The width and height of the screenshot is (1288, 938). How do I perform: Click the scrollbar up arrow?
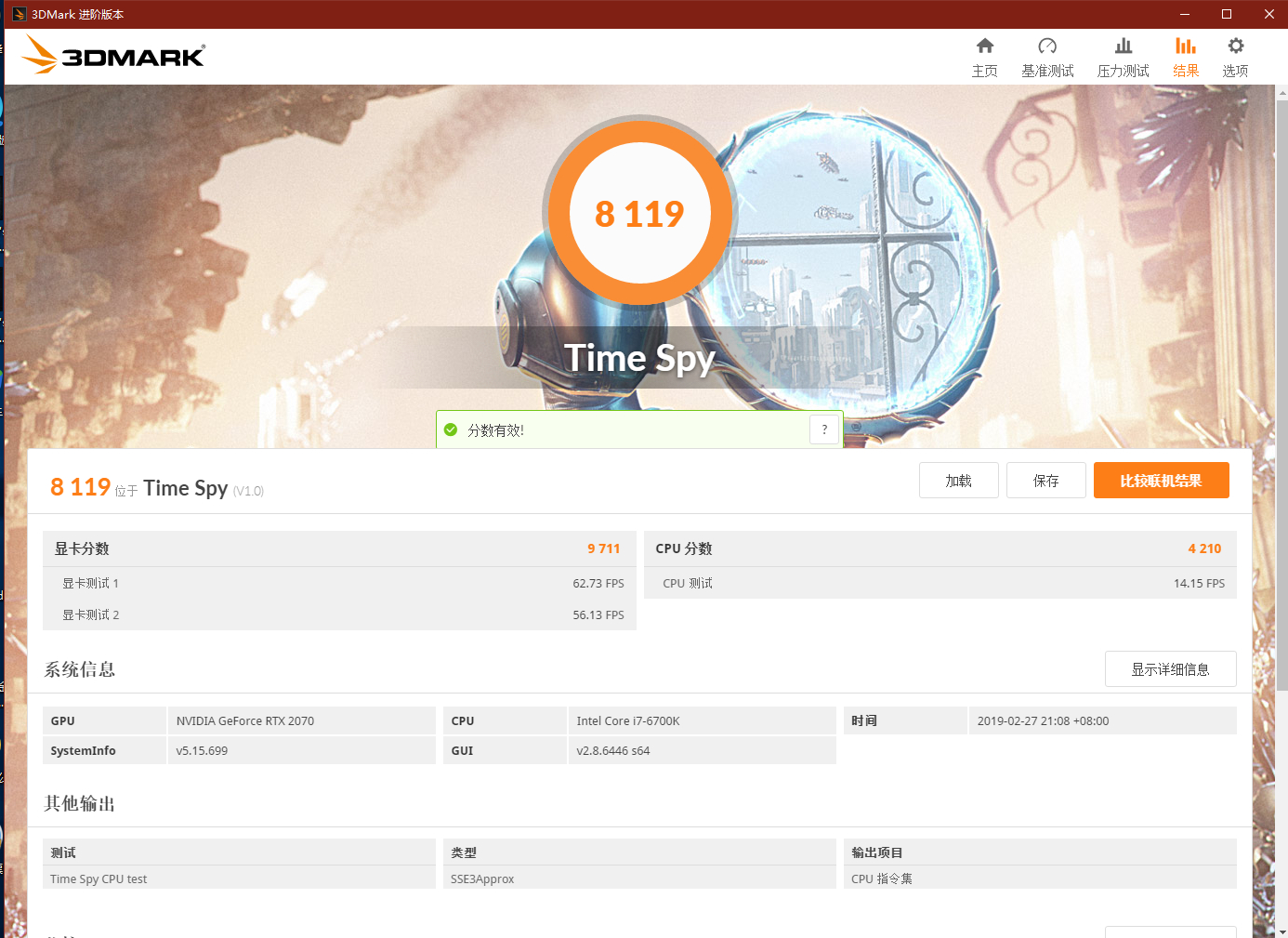(x=1282, y=93)
